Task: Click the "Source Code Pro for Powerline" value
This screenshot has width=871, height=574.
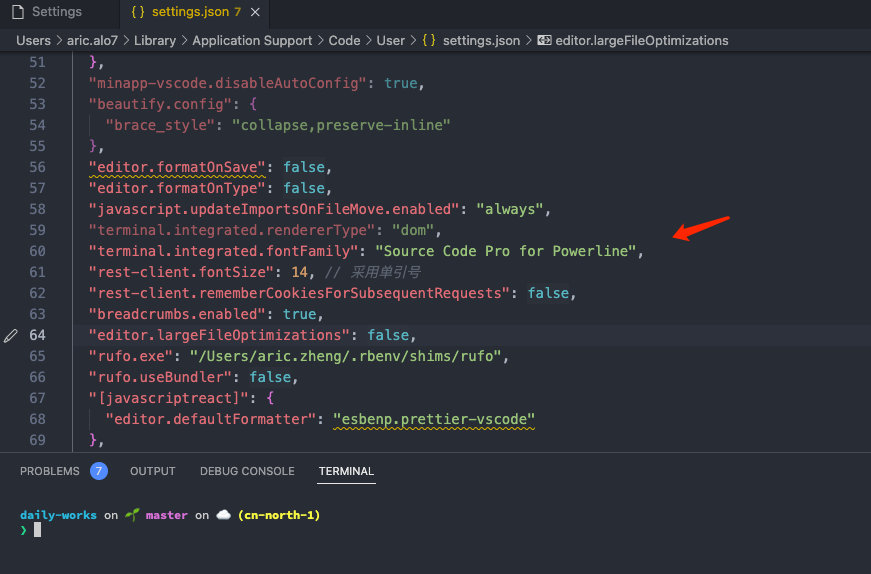Action: [x=505, y=251]
